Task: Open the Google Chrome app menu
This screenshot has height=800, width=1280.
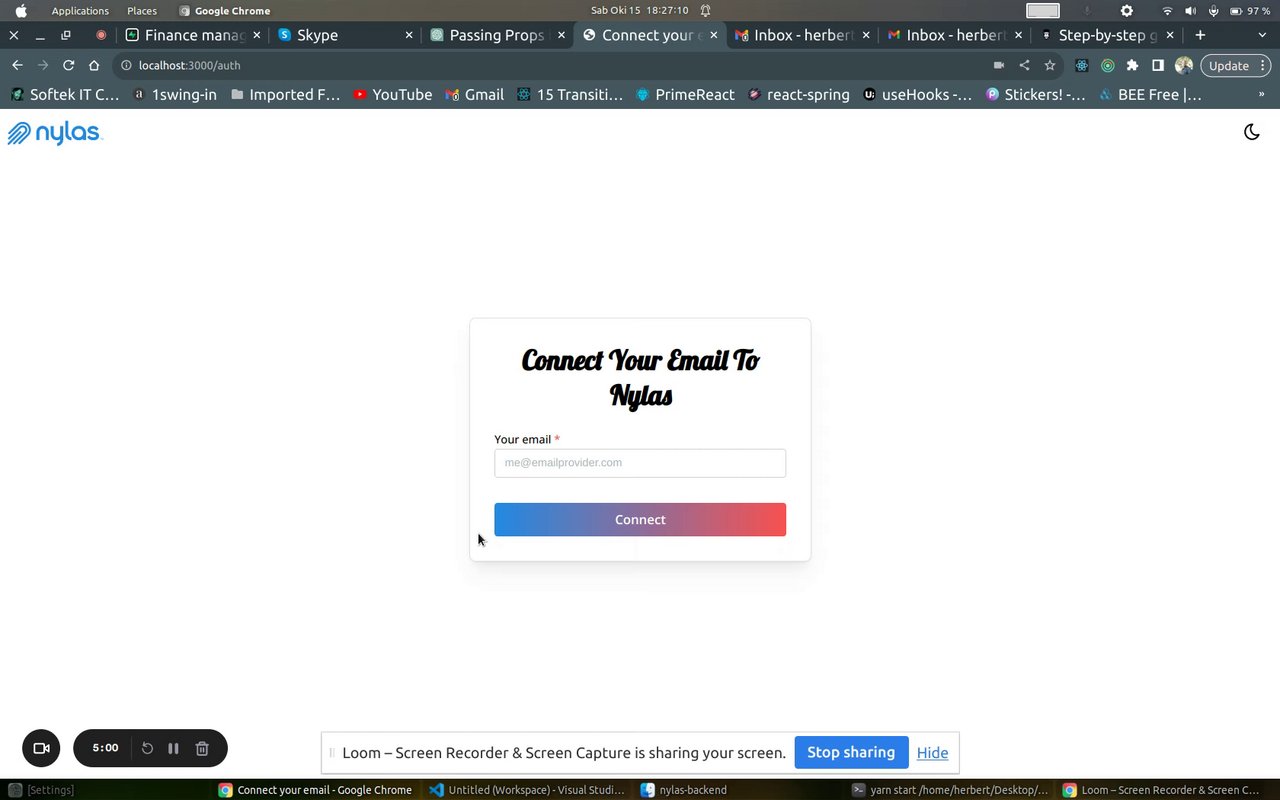Action: pos(224,11)
